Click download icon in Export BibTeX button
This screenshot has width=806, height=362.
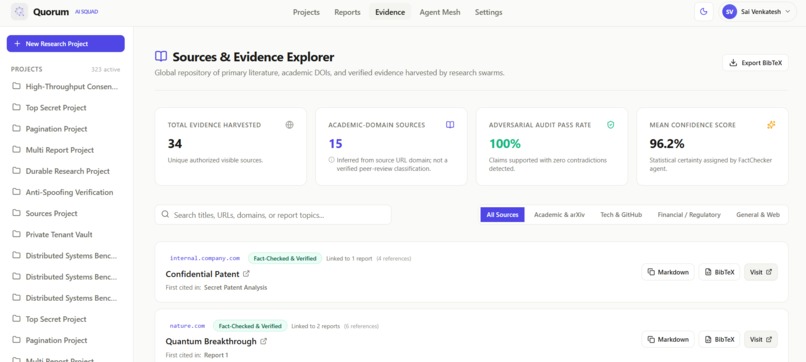(734, 63)
